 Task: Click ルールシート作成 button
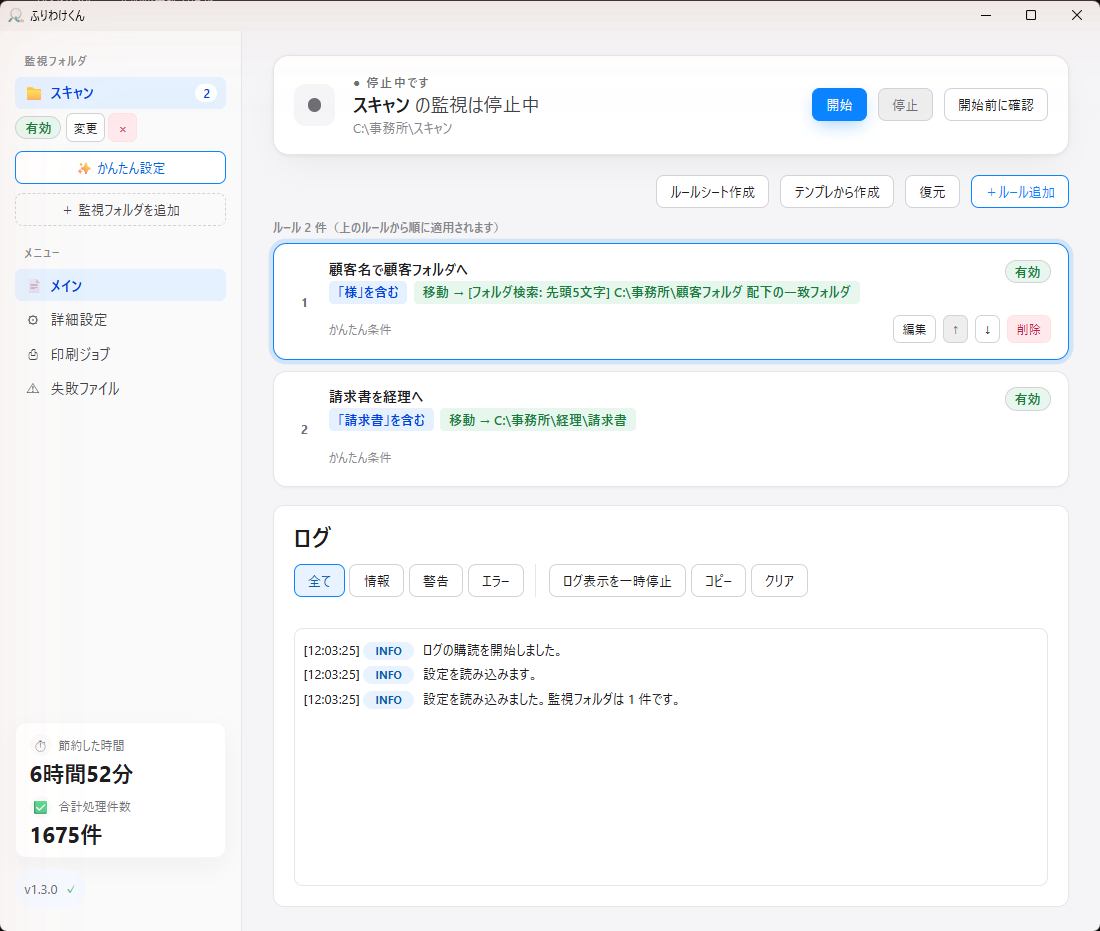coord(712,192)
